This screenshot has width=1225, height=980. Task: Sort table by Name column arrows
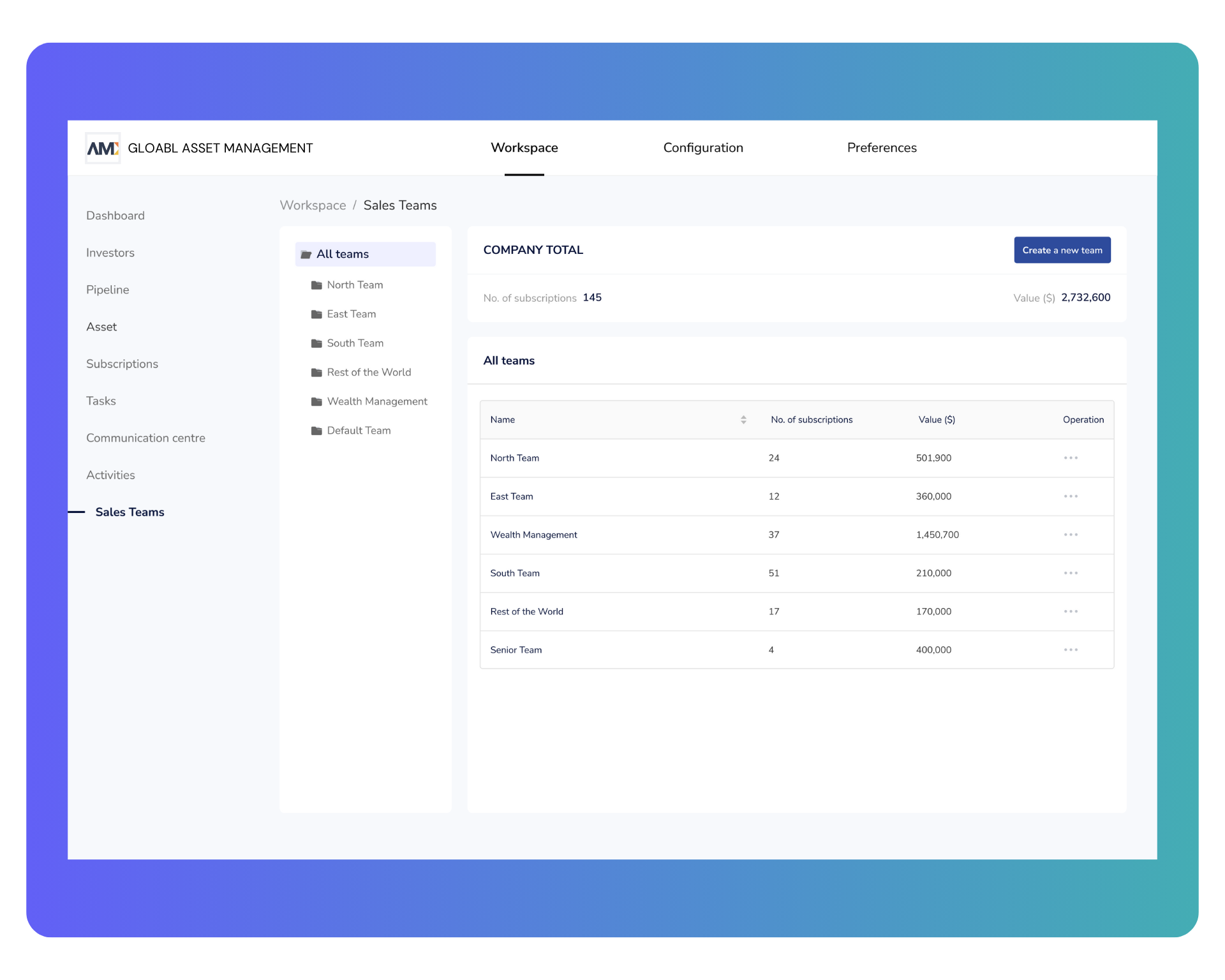coord(743,420)
